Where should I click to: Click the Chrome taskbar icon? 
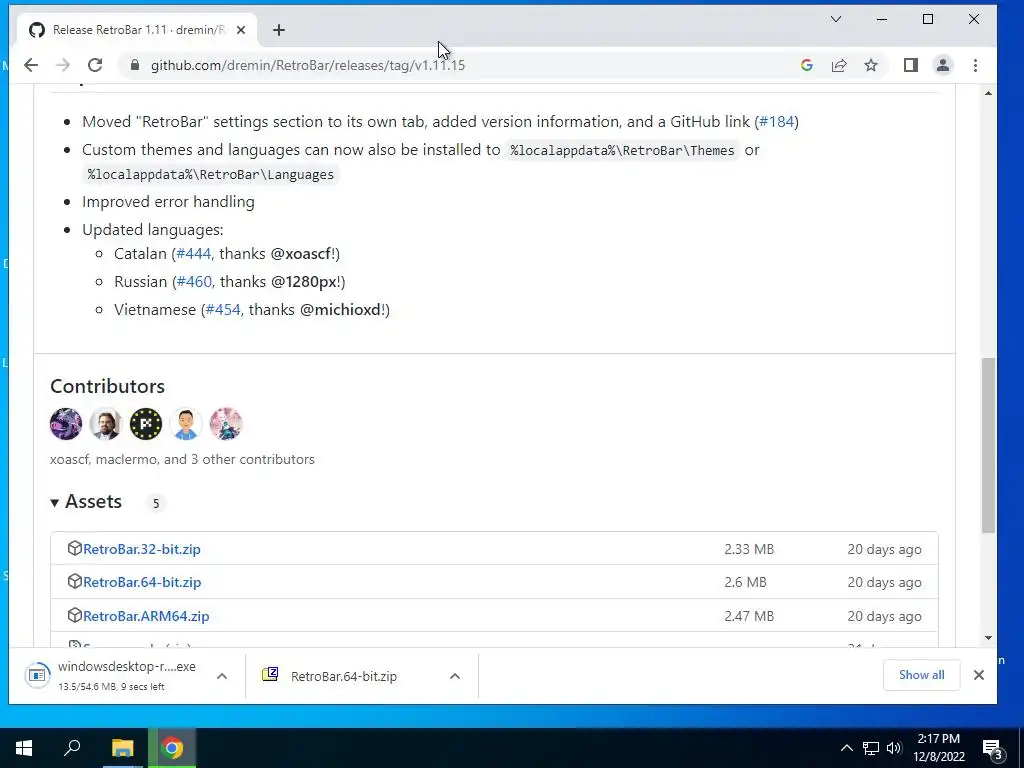click(172, 748)
